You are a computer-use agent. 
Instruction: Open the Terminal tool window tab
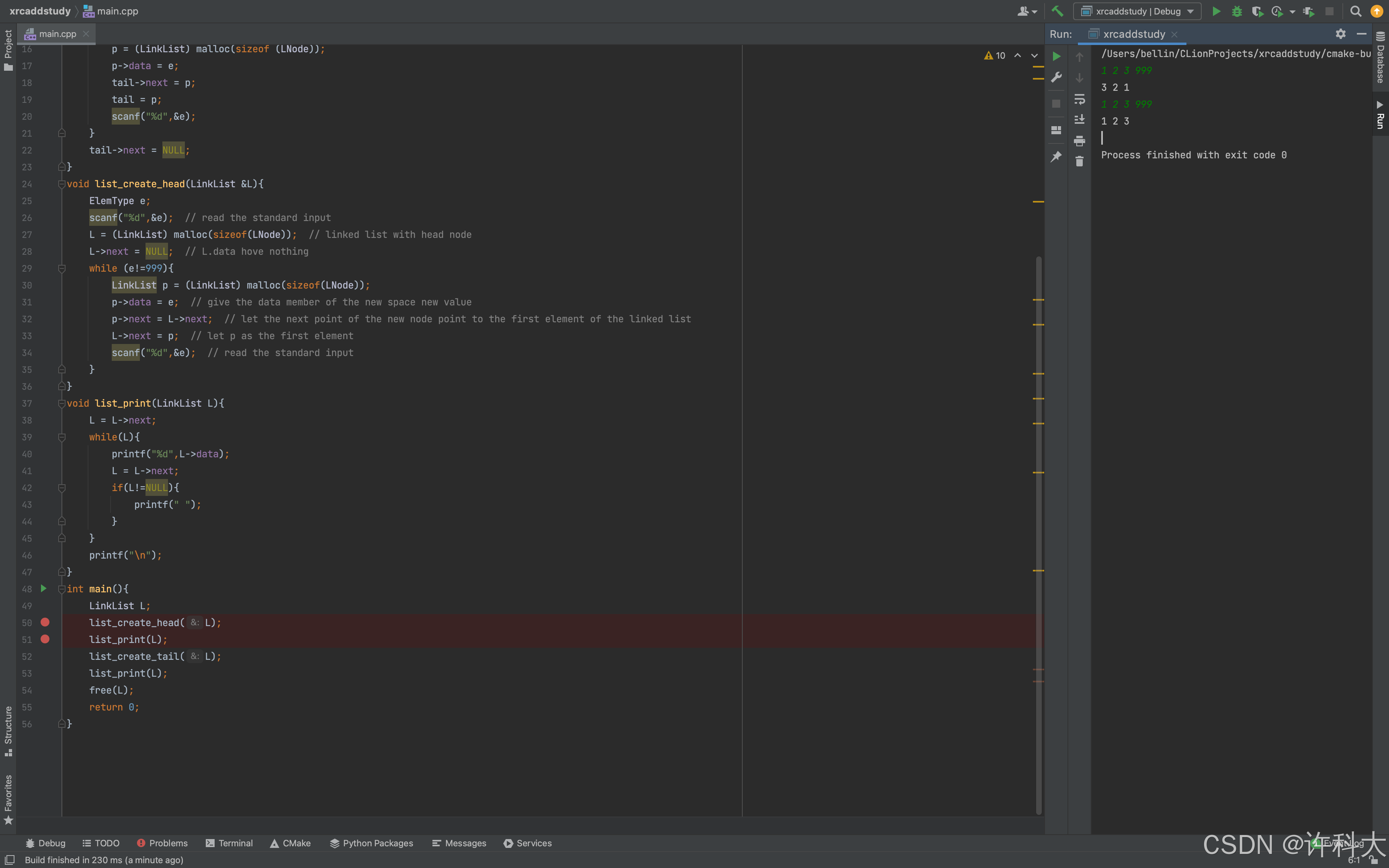[x=229, y=843]
